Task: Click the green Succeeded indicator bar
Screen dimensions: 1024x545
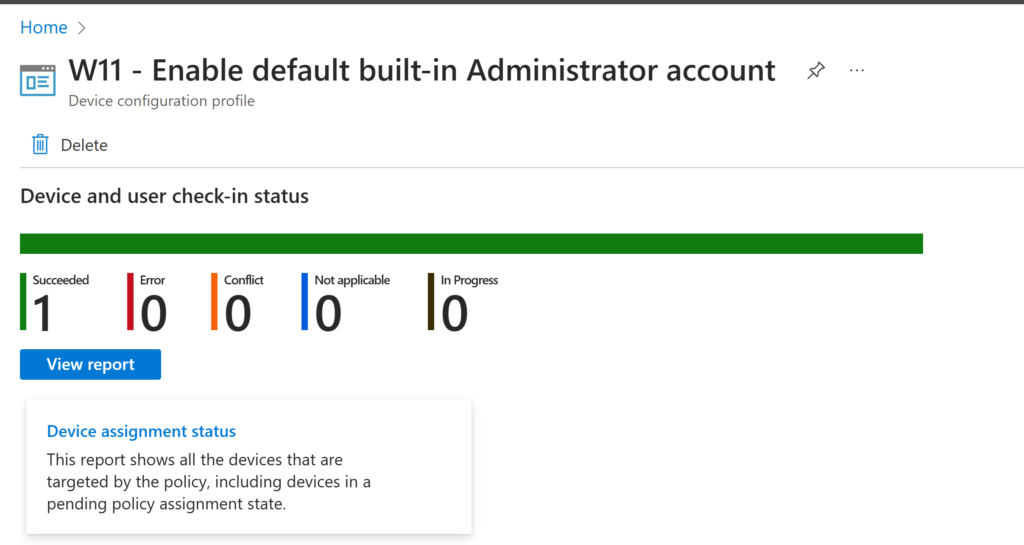Action: tap(23, 301)
